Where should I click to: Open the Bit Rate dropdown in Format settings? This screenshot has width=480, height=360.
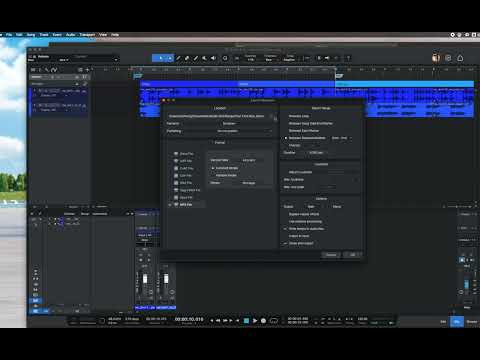coord(249,183)
